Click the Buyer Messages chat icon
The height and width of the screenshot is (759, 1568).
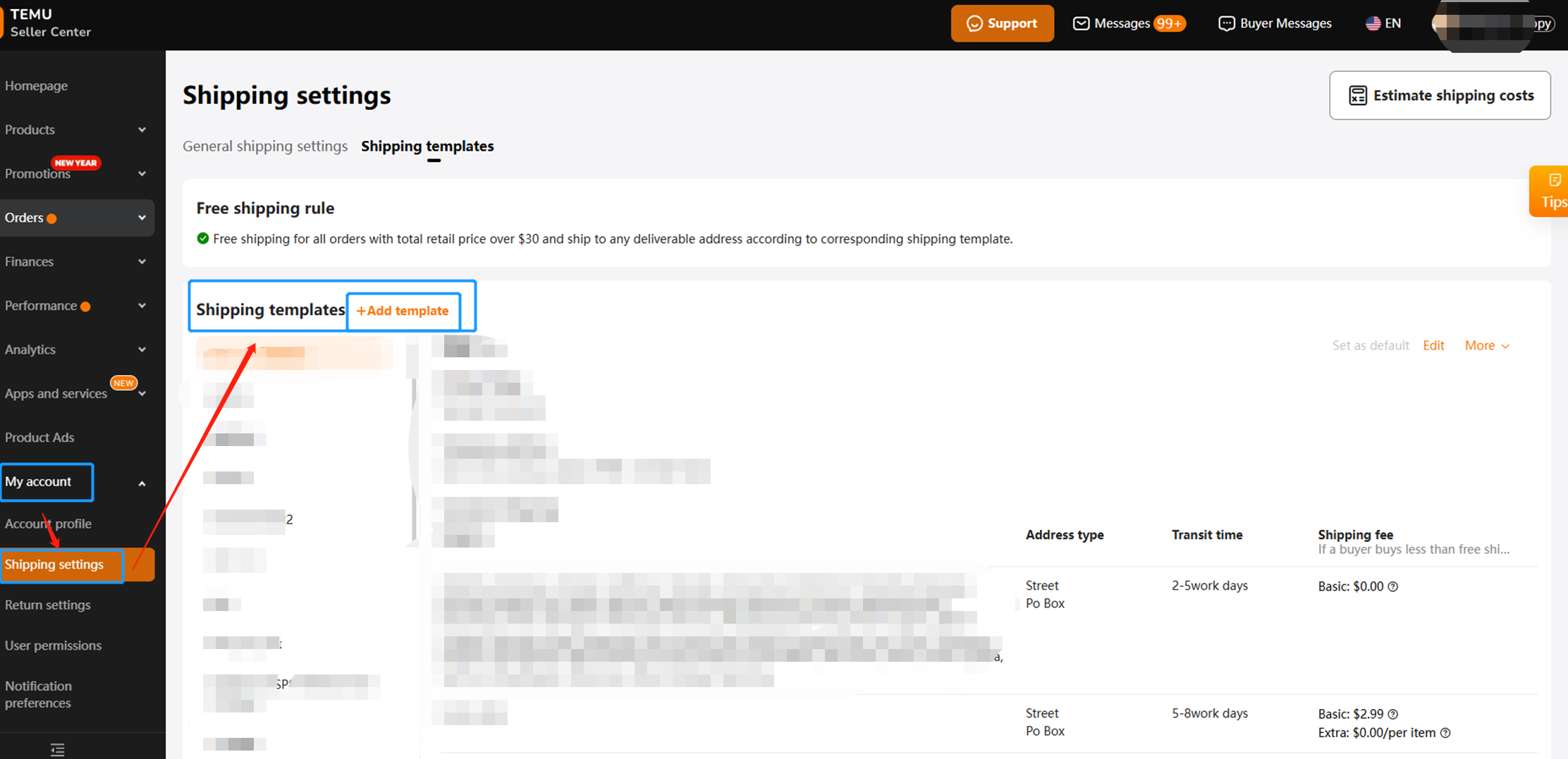(1226, 23)
